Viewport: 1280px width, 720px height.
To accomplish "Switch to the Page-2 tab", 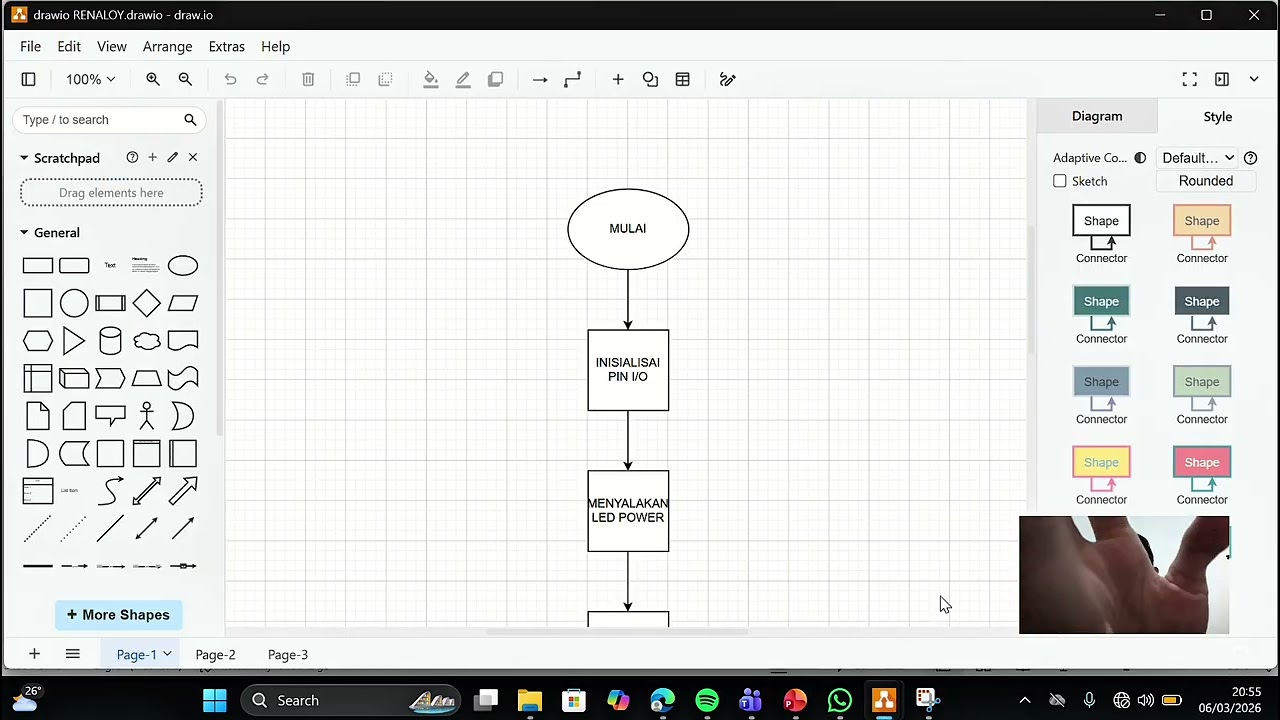I will 215,655.
